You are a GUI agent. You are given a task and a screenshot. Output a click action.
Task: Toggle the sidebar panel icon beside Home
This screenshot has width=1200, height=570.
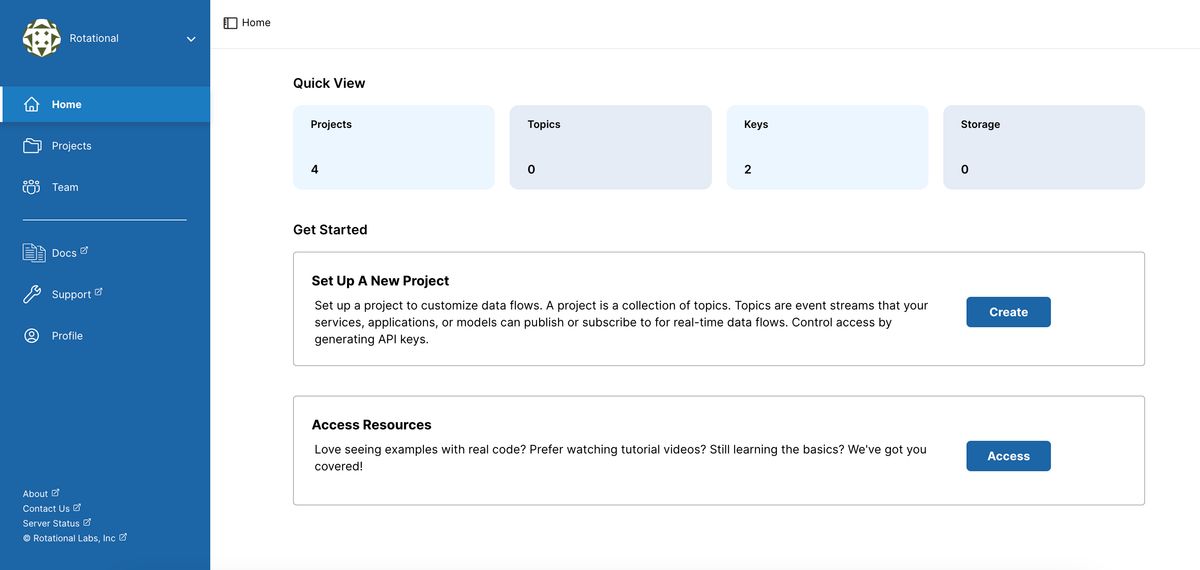click(x=230, y=23)
